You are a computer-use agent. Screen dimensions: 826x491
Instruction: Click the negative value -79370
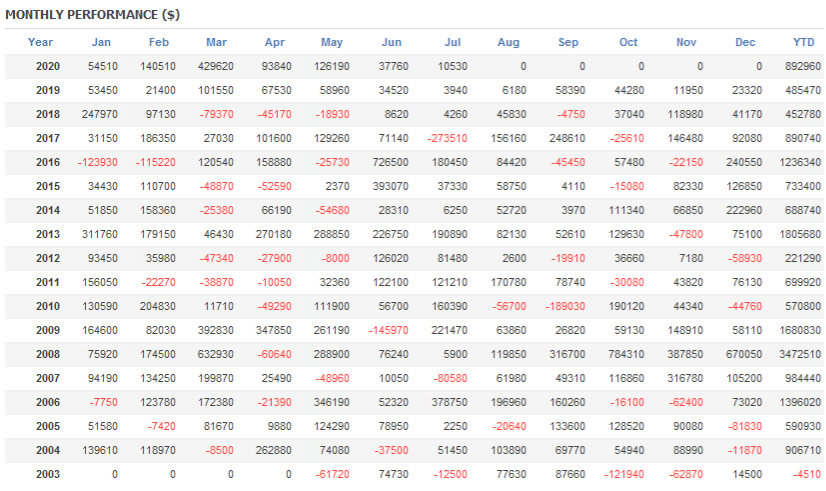tap(217, 114)
